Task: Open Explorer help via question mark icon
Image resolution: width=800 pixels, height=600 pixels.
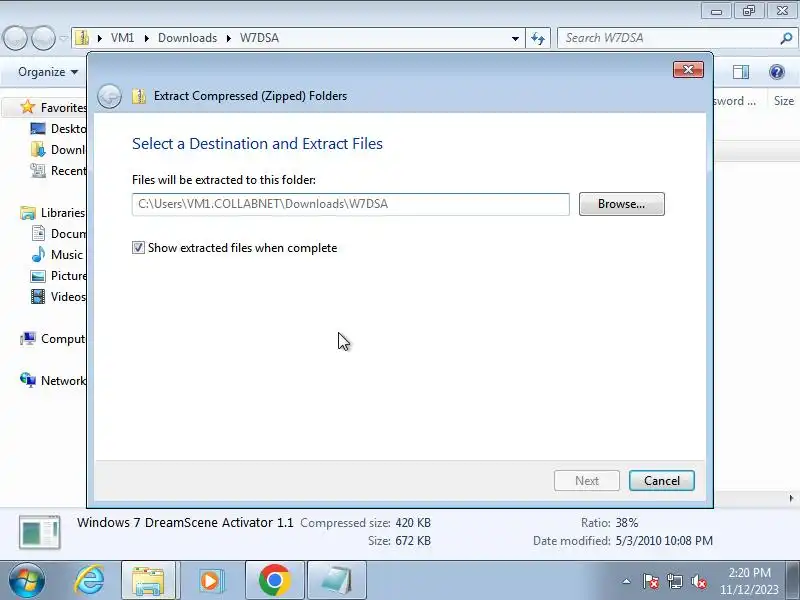Action: tap(777, 72)
